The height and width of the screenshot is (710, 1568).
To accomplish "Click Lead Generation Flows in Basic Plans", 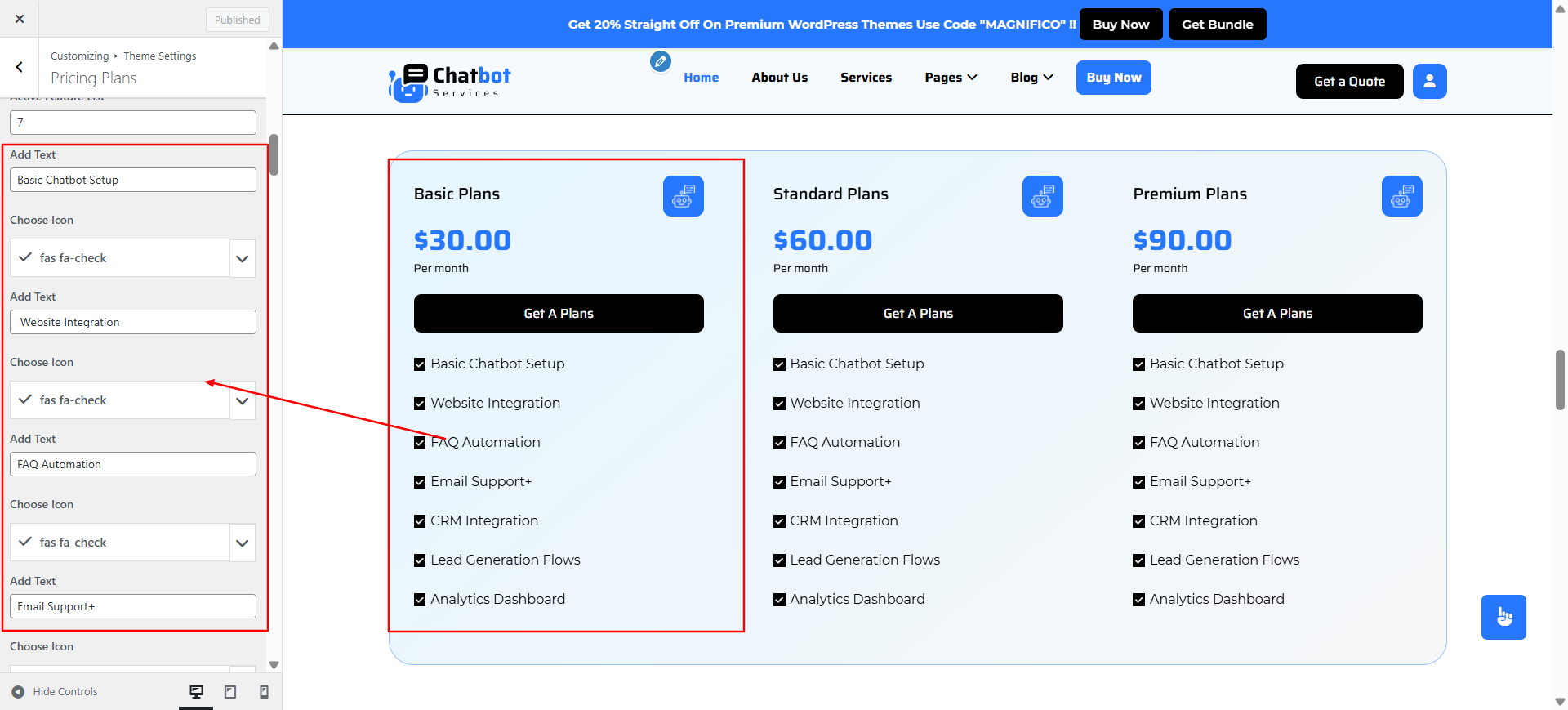I will coord(506,560).
